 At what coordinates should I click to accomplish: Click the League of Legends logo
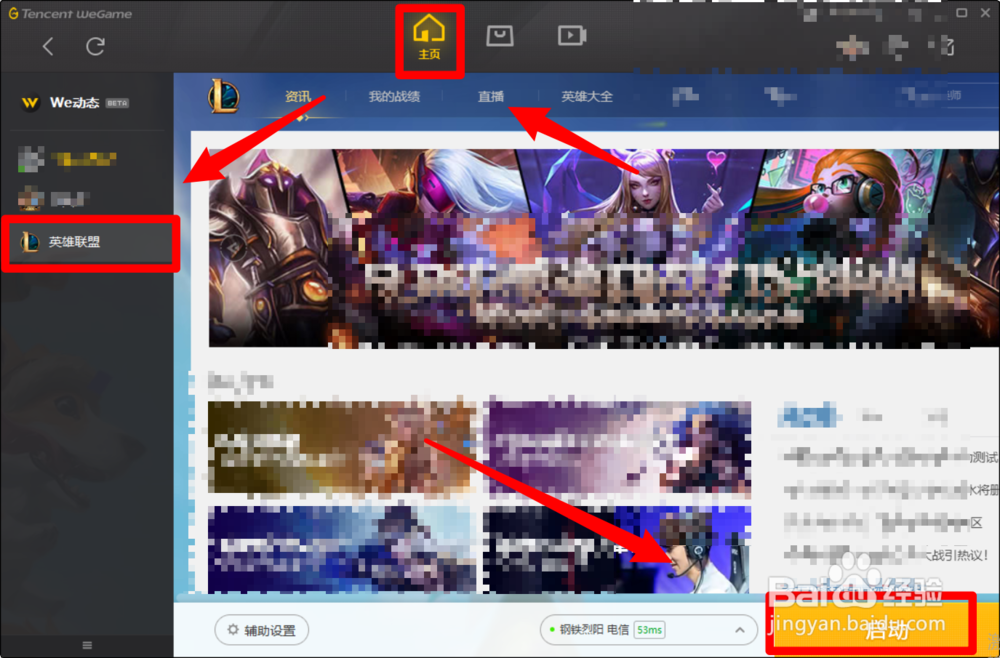tap(224, 96)
